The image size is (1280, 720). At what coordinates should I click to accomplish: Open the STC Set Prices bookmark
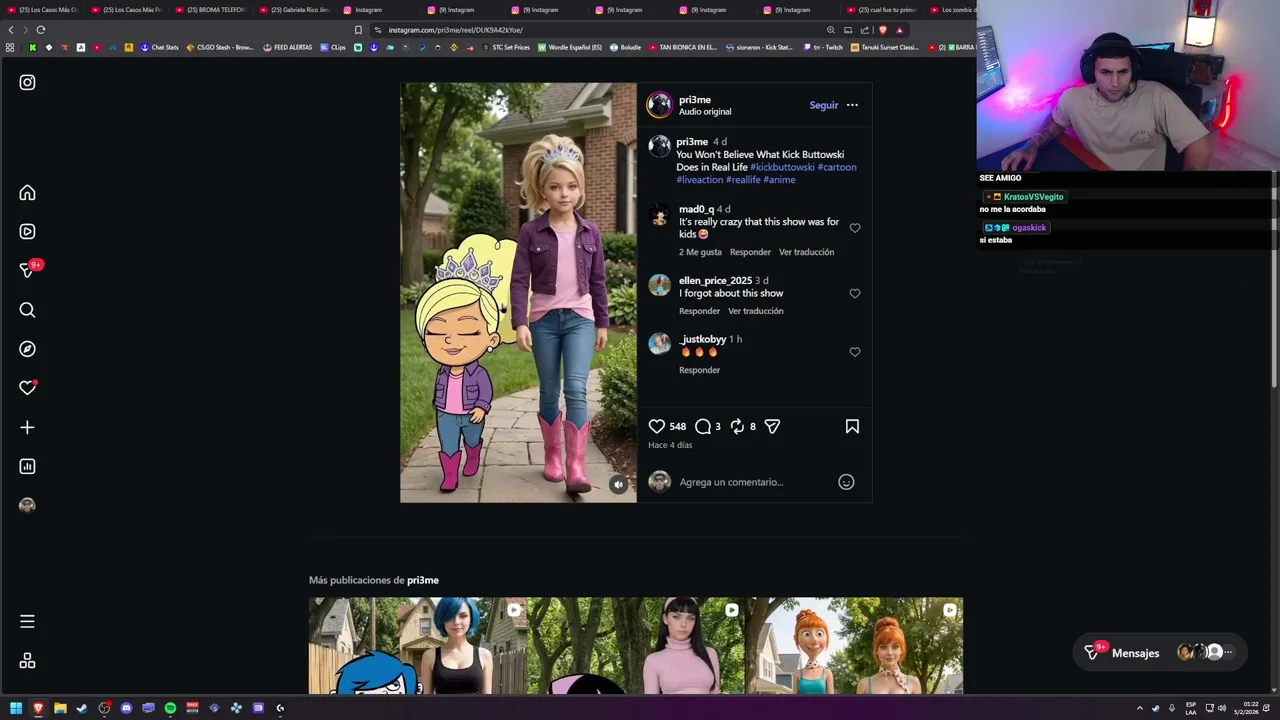coord(506,47)
